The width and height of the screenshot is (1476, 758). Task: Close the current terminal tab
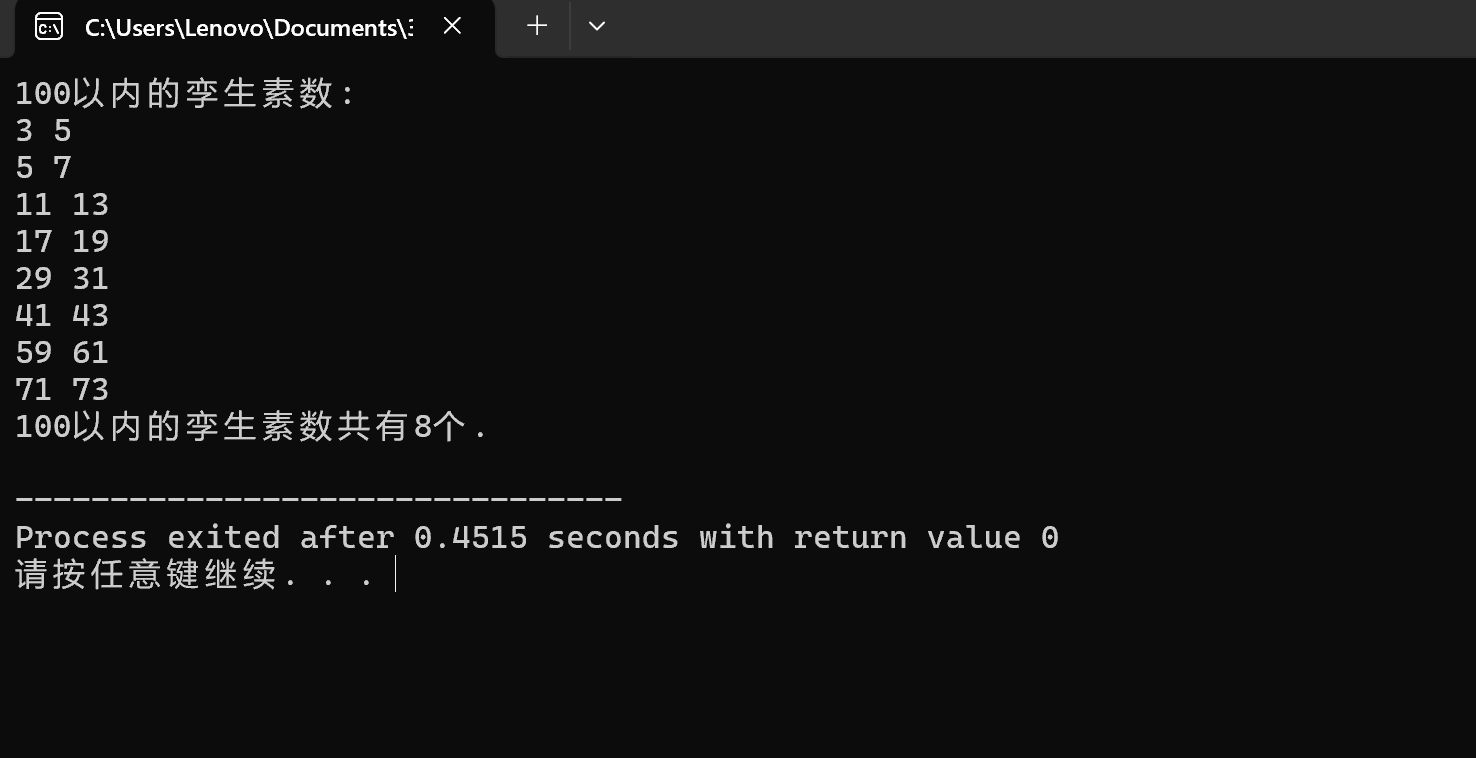(x=452, y=26)
